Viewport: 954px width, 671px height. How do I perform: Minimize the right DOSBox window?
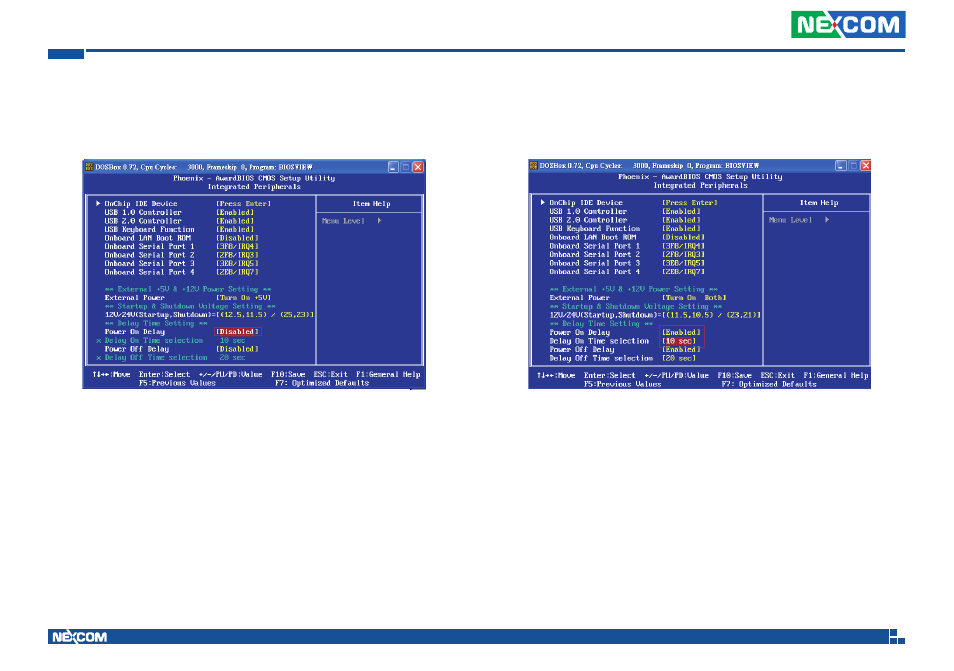pyautogui.click(x=840, y=165)
